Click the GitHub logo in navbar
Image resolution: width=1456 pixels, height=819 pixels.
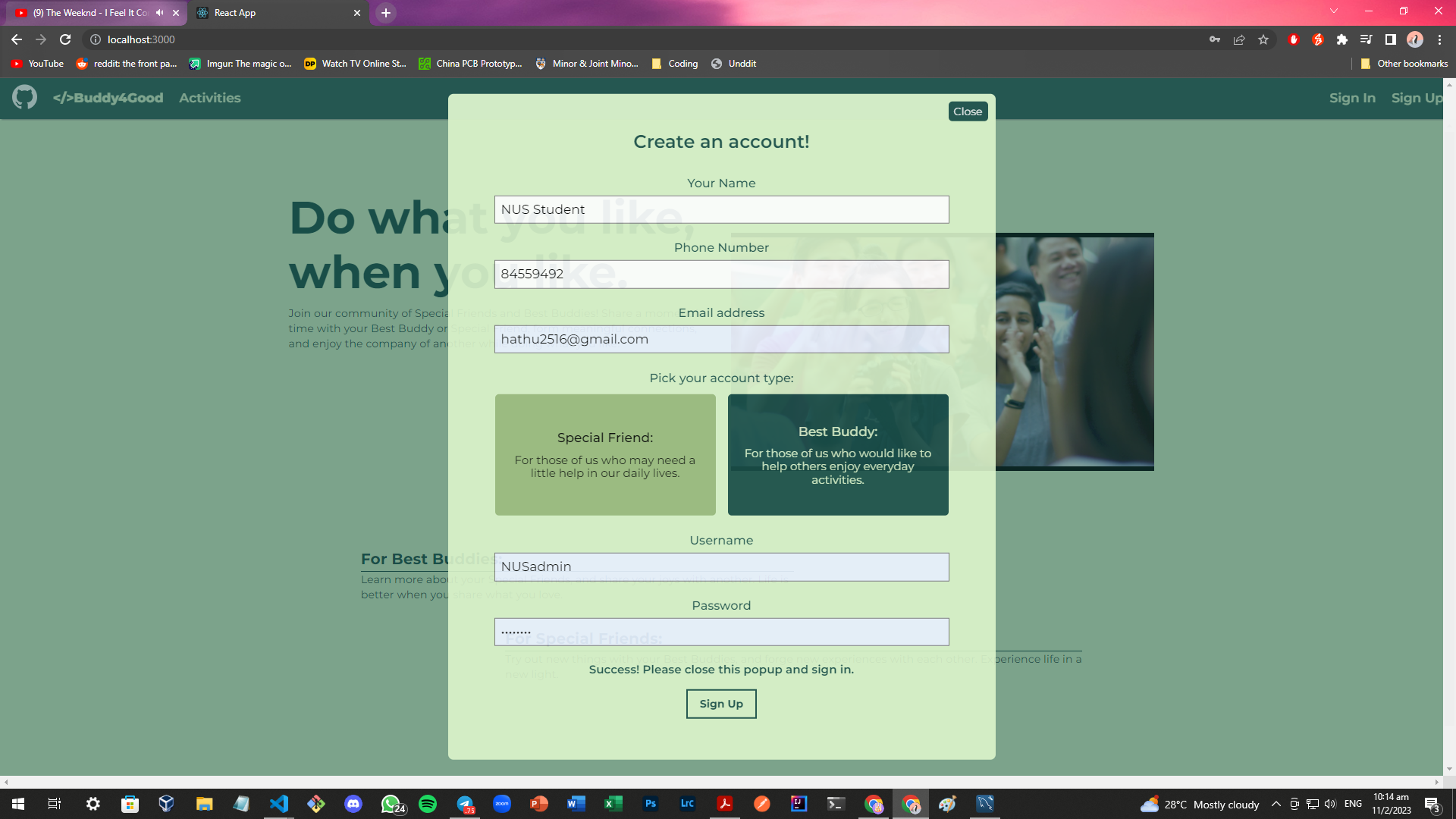(24, 97)
